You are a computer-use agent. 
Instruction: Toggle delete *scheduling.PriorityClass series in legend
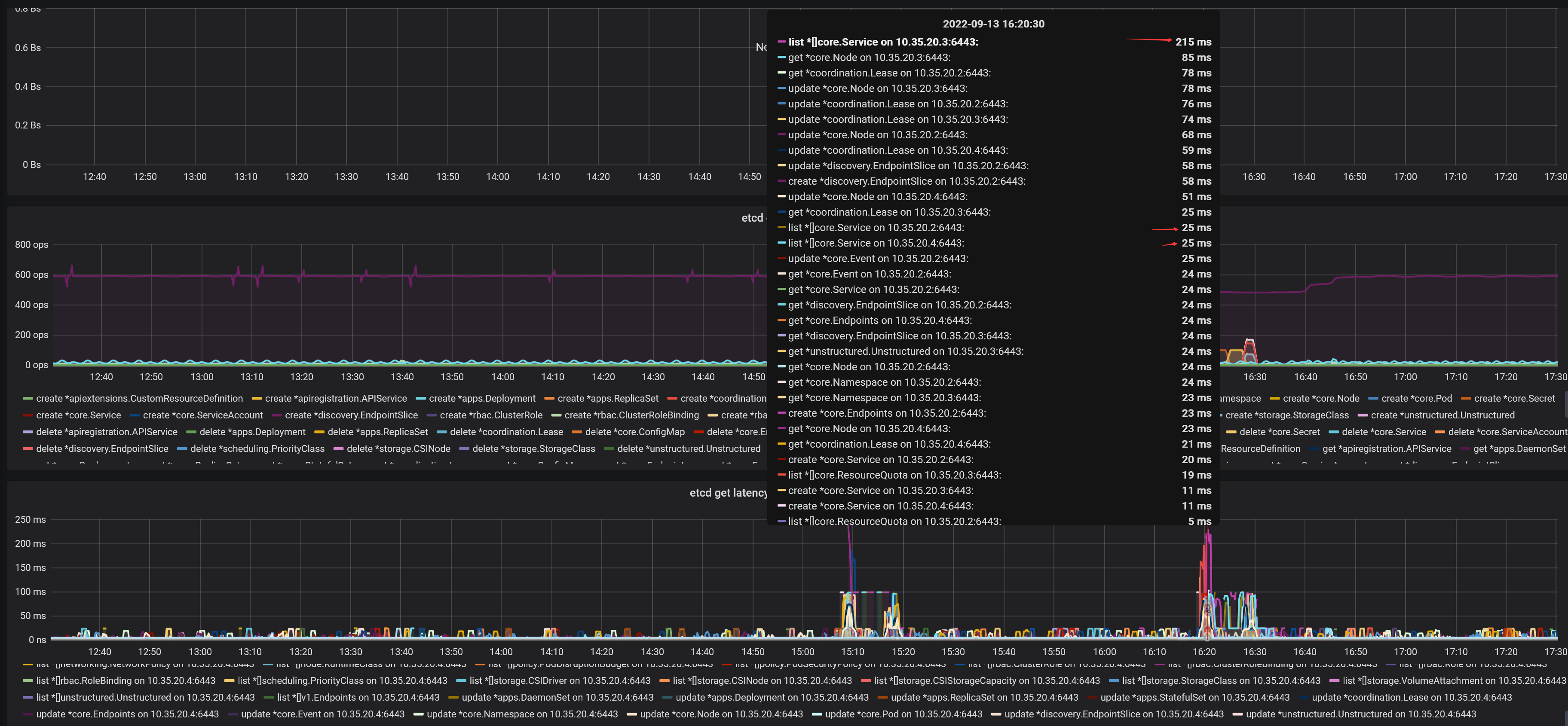pos(257,449)
